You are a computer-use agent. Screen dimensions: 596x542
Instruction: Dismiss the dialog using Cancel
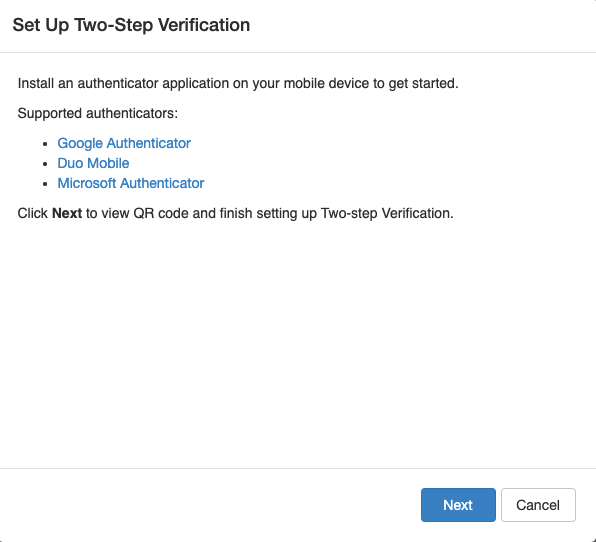(538, 505)
